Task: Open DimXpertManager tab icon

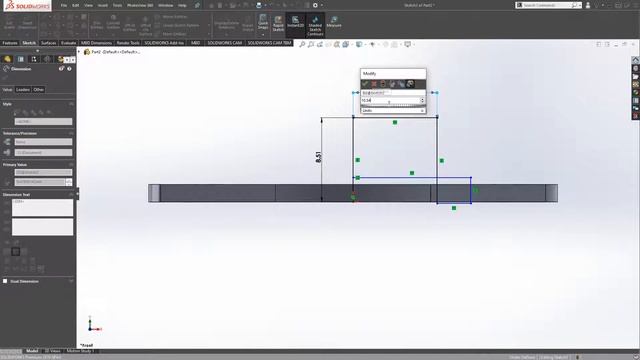Action: (x=47, y=59)
